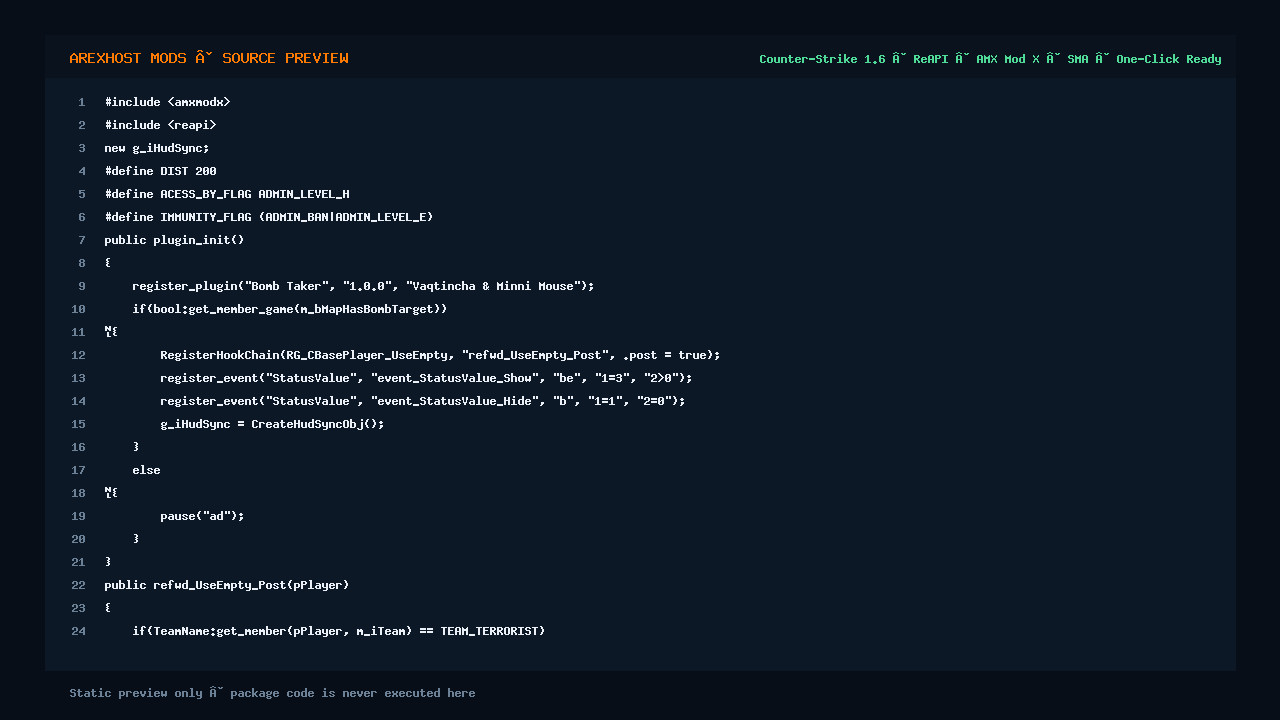Click the TEAM_TERRORIST if statement line

[339, 631]
